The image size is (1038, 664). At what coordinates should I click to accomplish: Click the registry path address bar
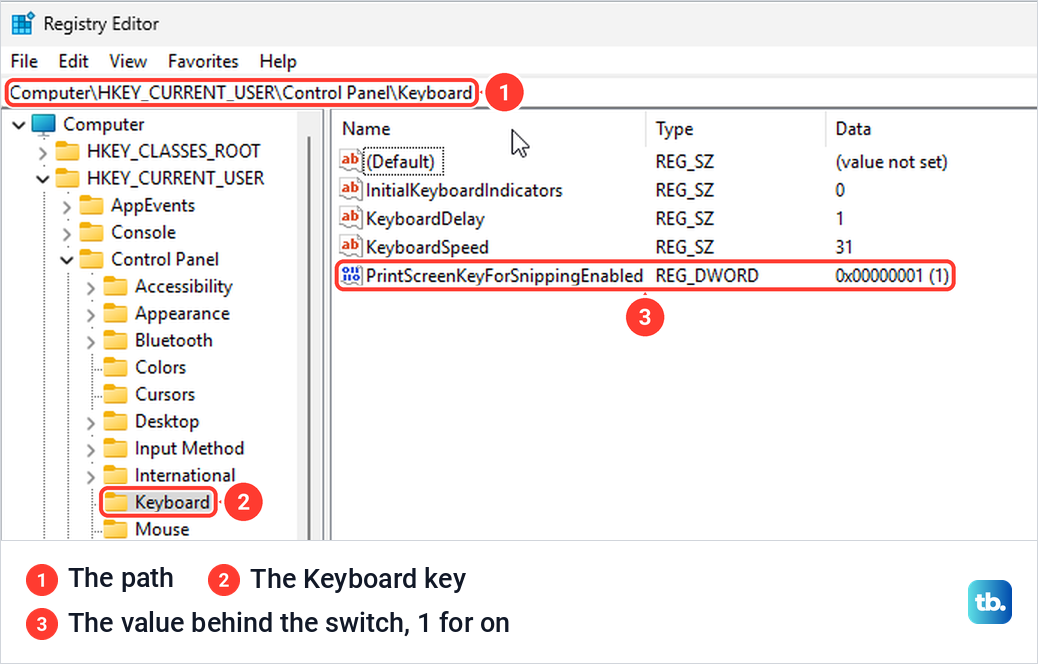(519, 93)
